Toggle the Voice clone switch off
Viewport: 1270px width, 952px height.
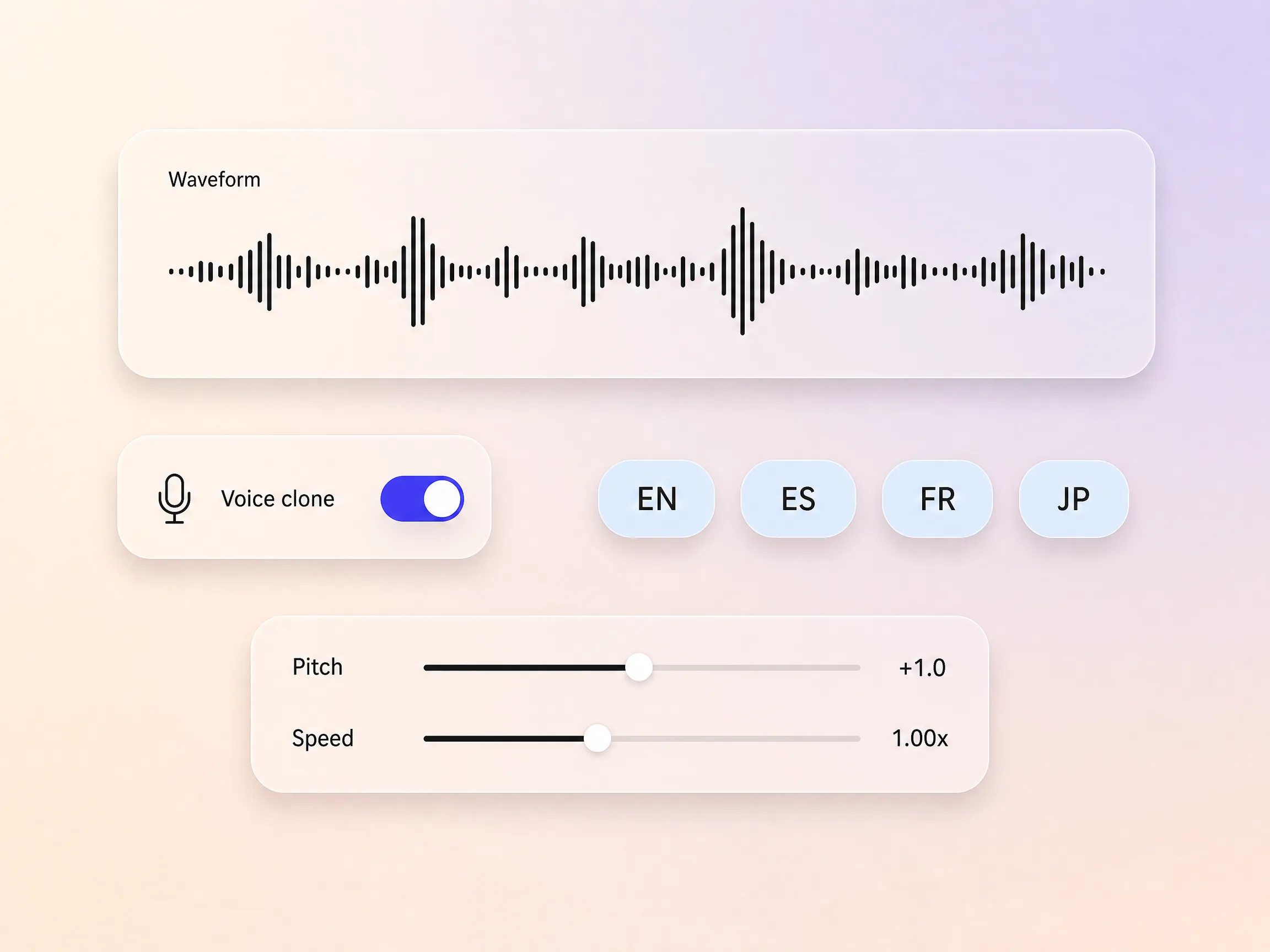[422, 499]
